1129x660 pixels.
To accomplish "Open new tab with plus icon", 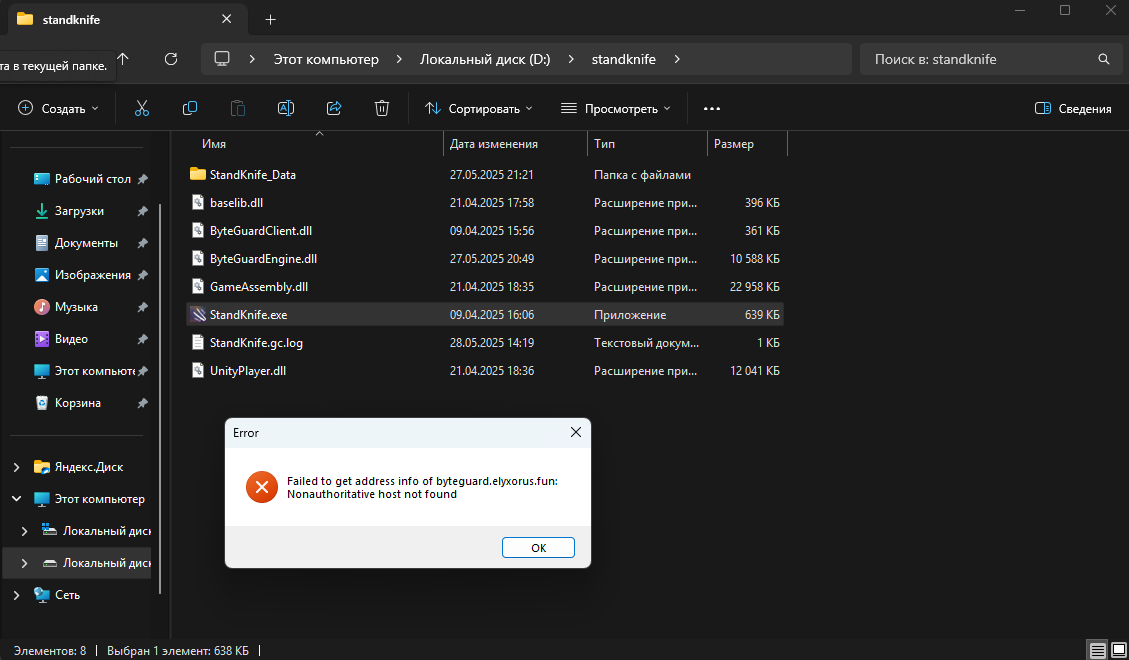I will (271, 19).
